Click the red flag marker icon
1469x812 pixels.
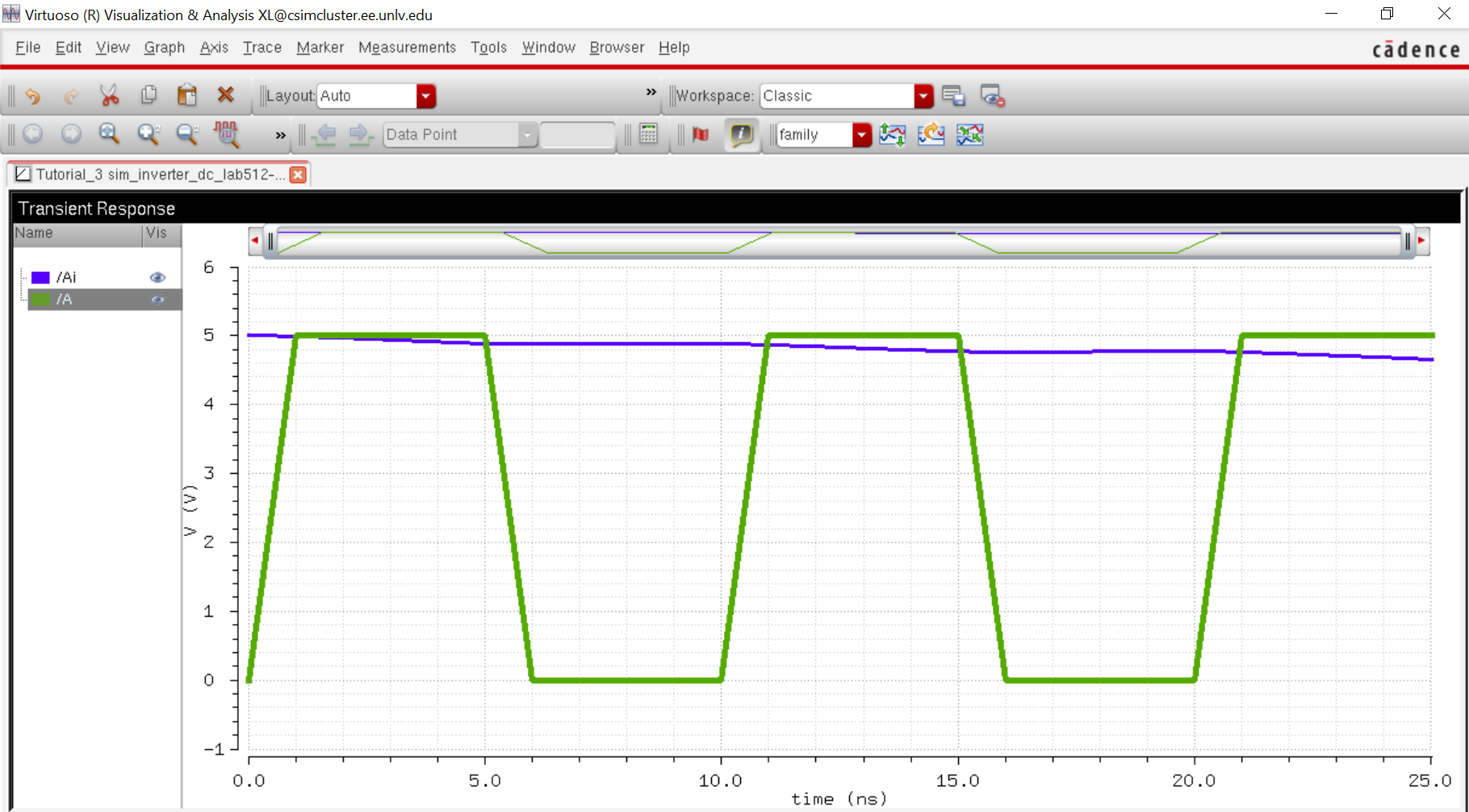[701, 134]
